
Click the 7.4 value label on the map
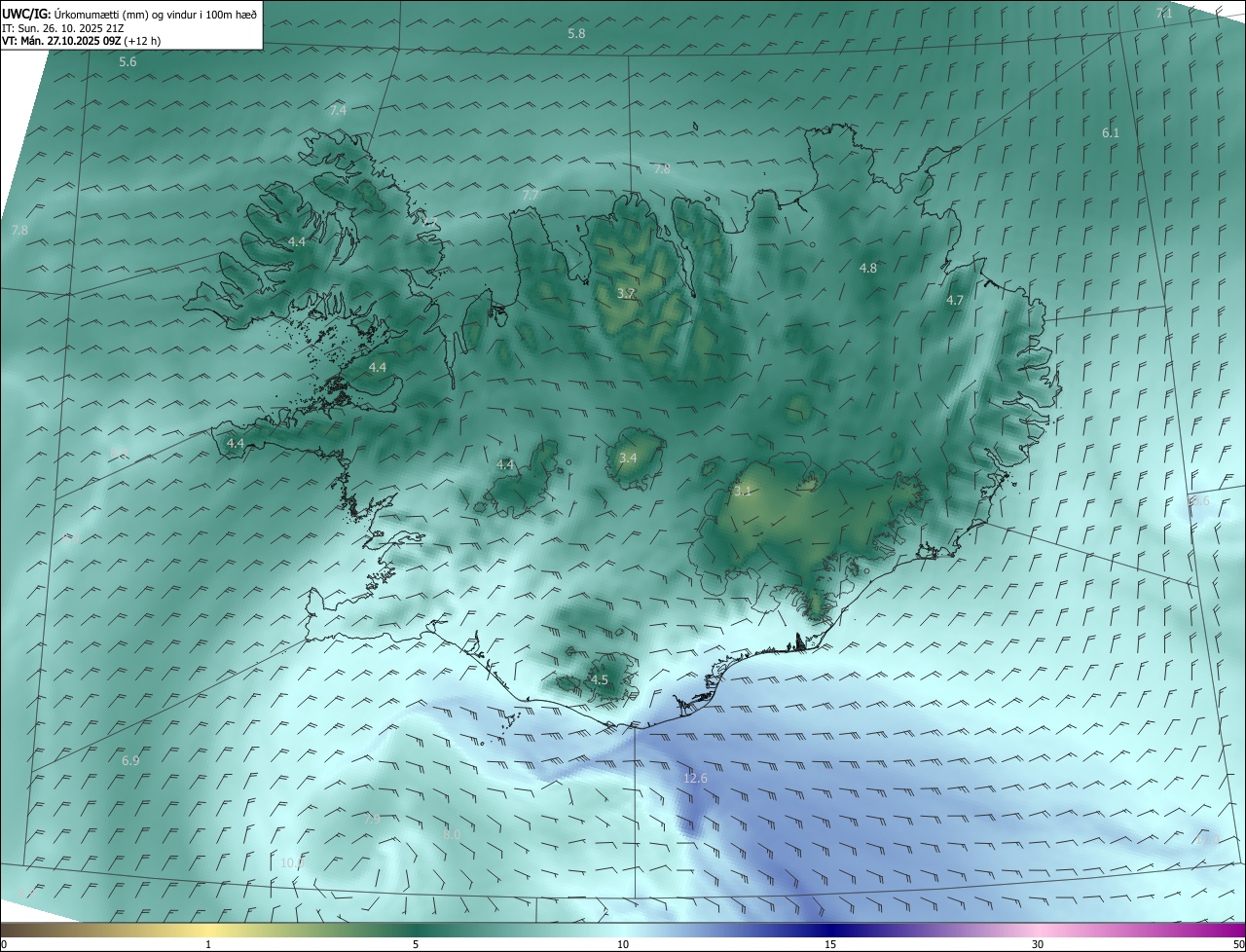[338, 110]
